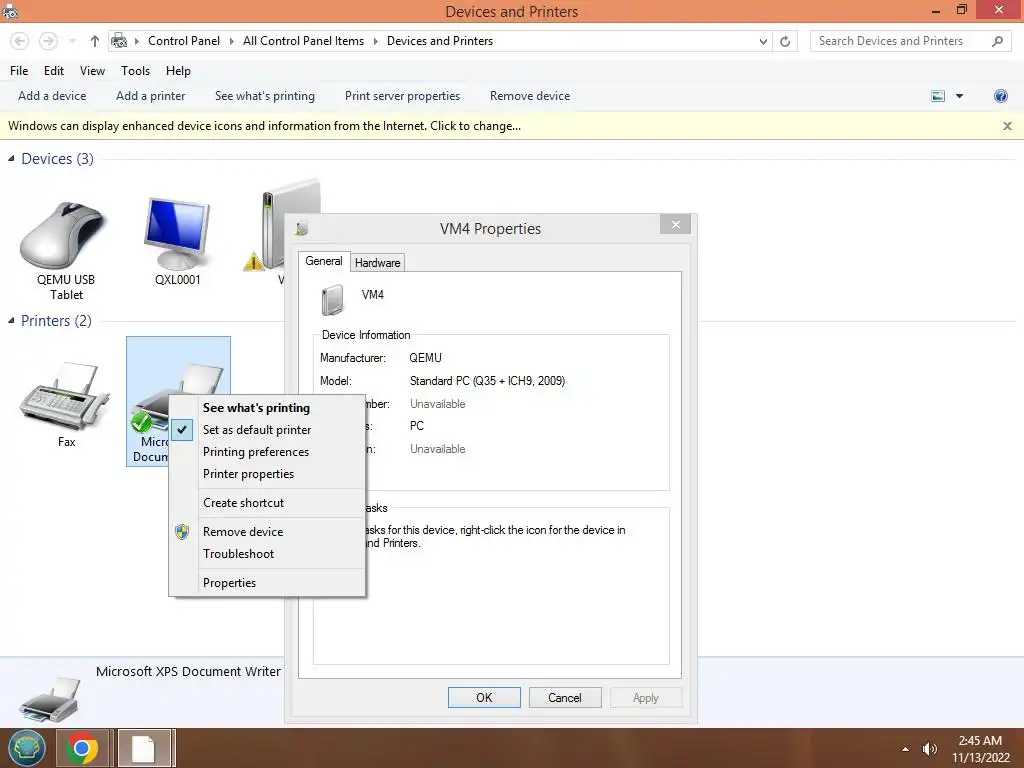The height and width of the screenshot is (768, 1024).
Task: Click the volume speaker tray icon
Action: (x=930, y=749)
